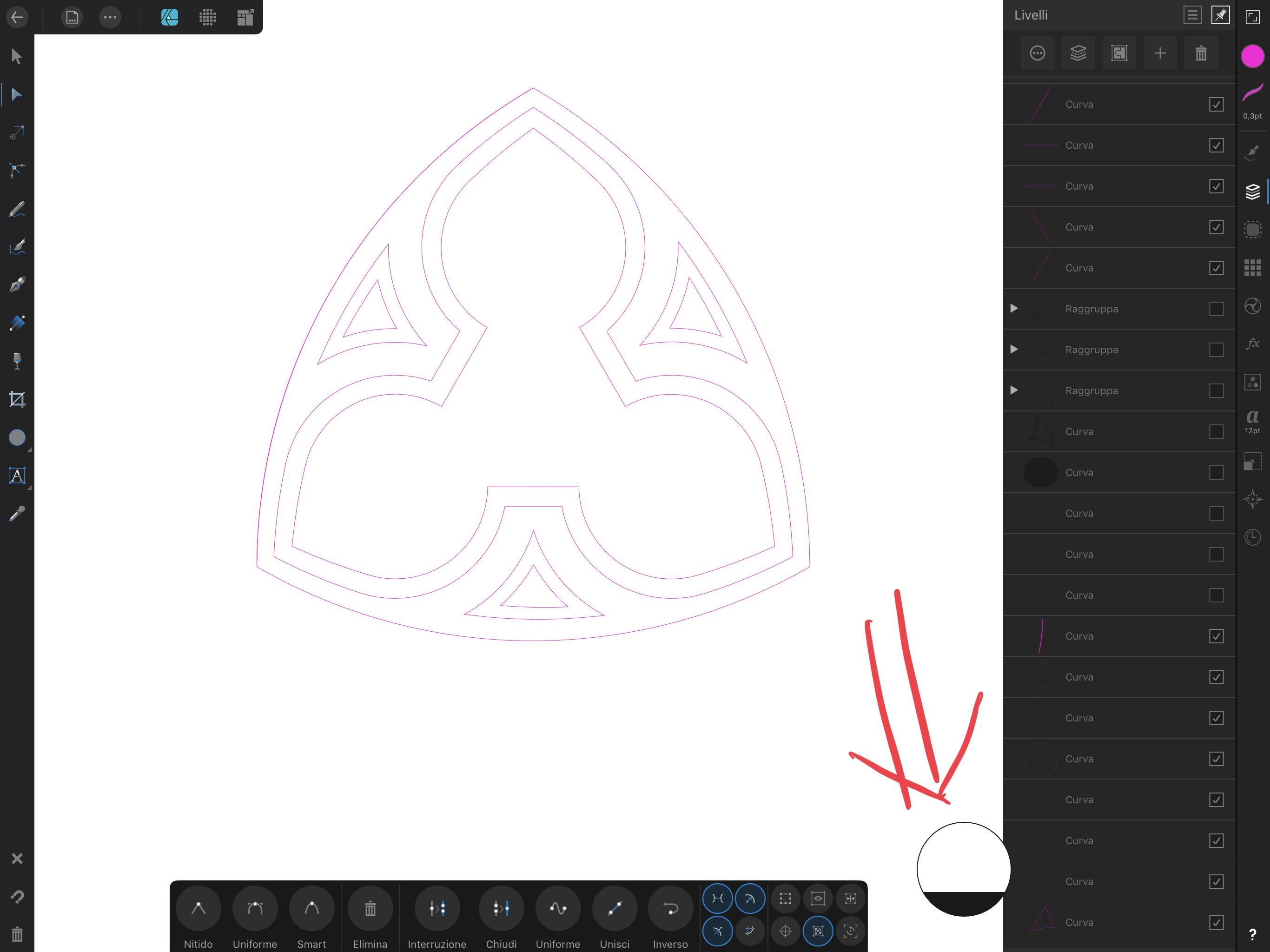This screenshot has width=1270, height=952.
Task: Tap the mask layer button
Action: click(x=1119, y=53)
